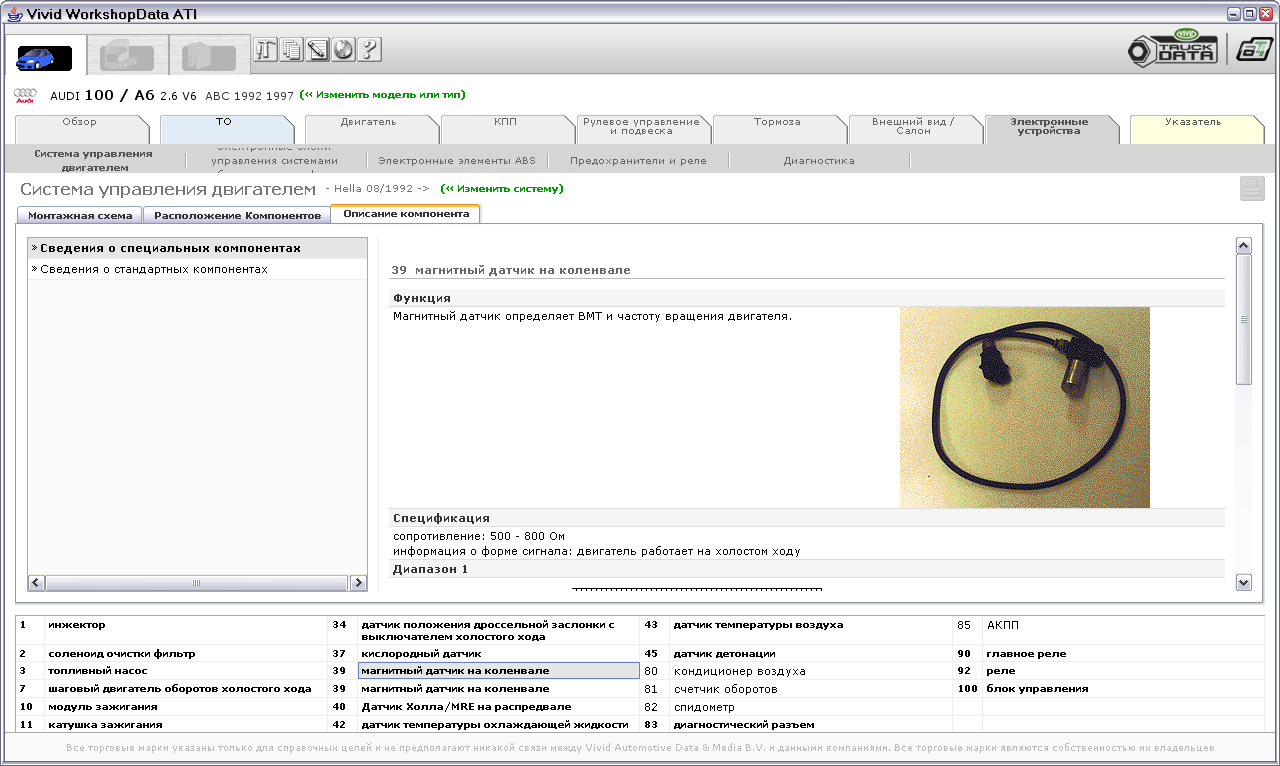The height and width of the screenshot is (766, 1280).
Task: Go to 'Предохранители и реле' submenu
Action: pos(638,161)
